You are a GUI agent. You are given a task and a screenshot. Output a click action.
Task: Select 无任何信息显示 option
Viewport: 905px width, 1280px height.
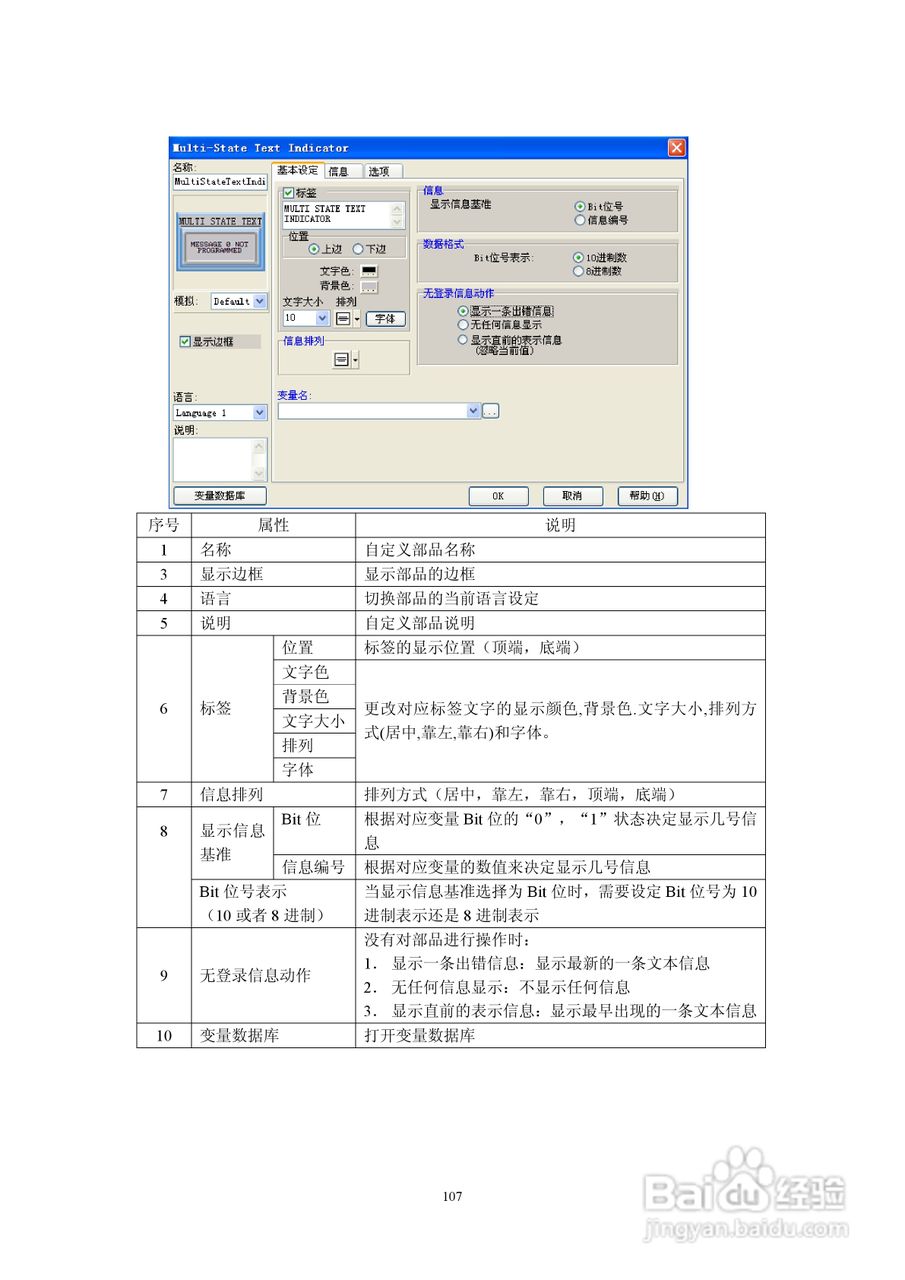point(463,324)
